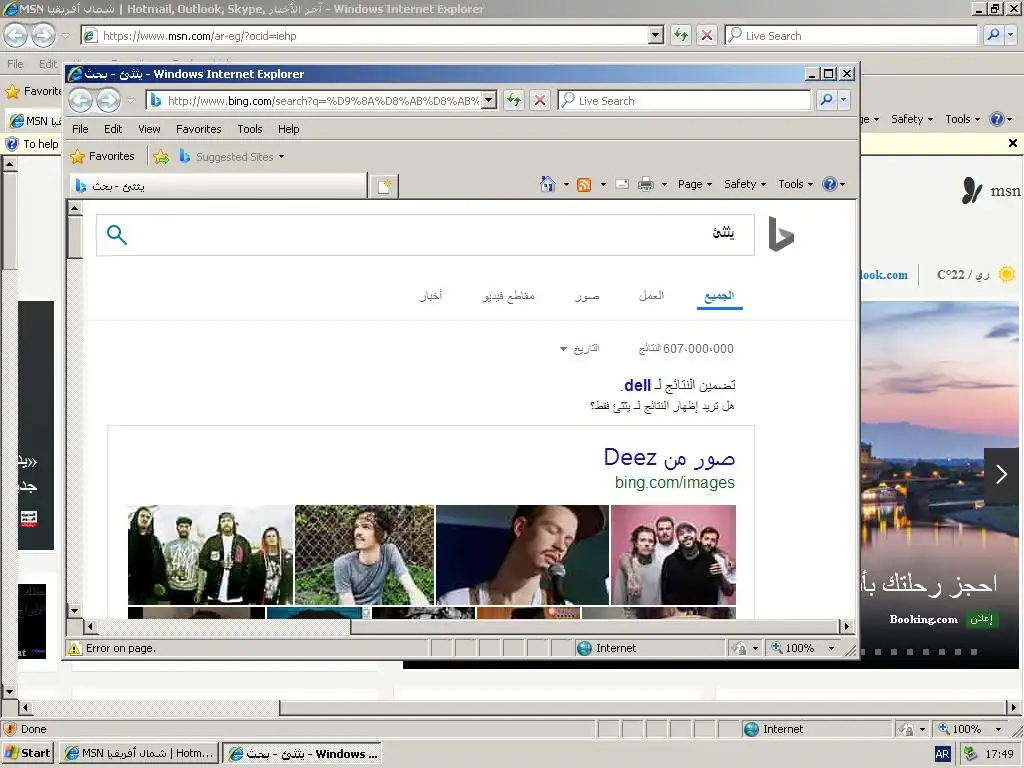
Task: Open zoom level dropdown in Bing window
Action: click(831, 648)
